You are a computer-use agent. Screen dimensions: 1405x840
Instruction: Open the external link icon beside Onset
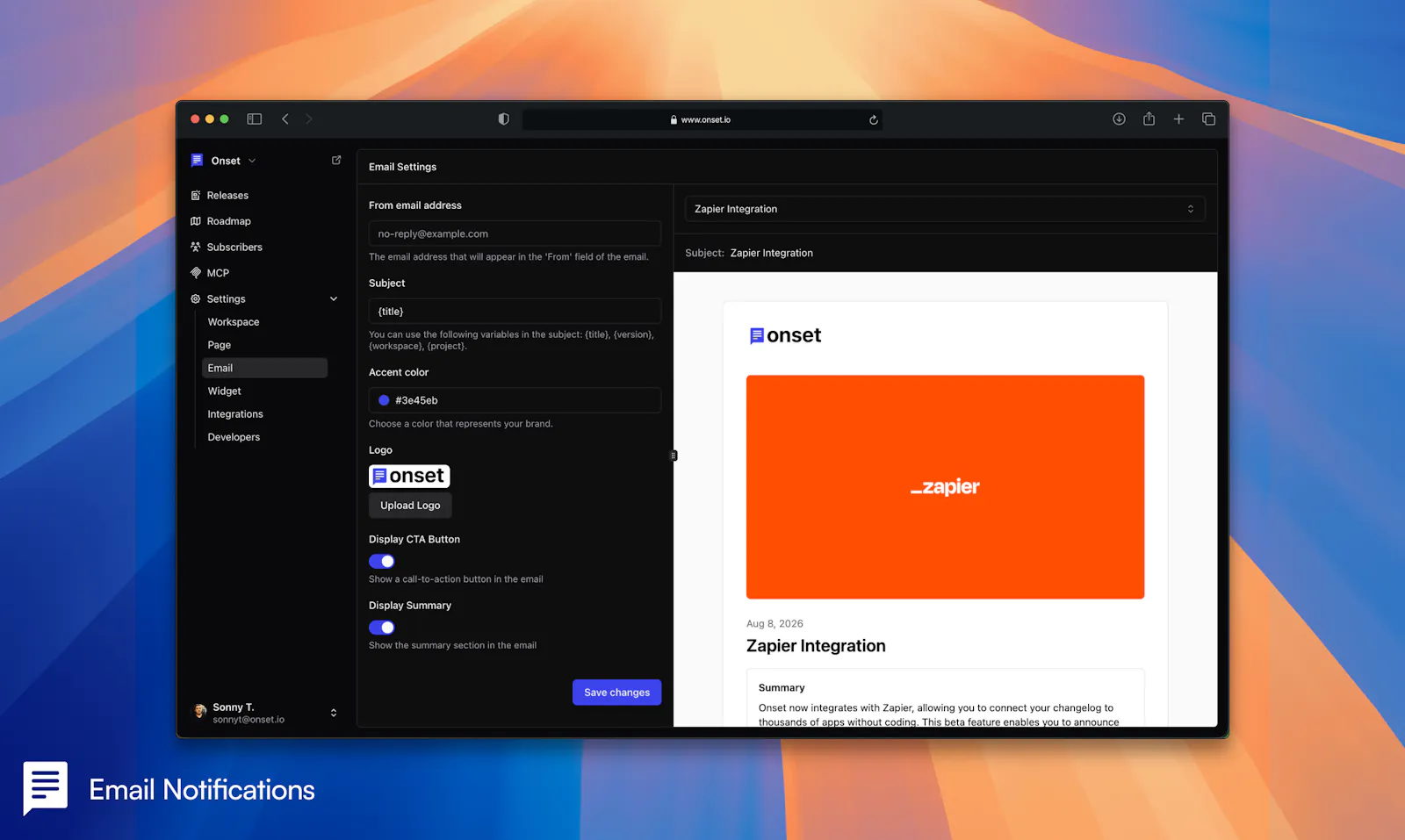336,160
